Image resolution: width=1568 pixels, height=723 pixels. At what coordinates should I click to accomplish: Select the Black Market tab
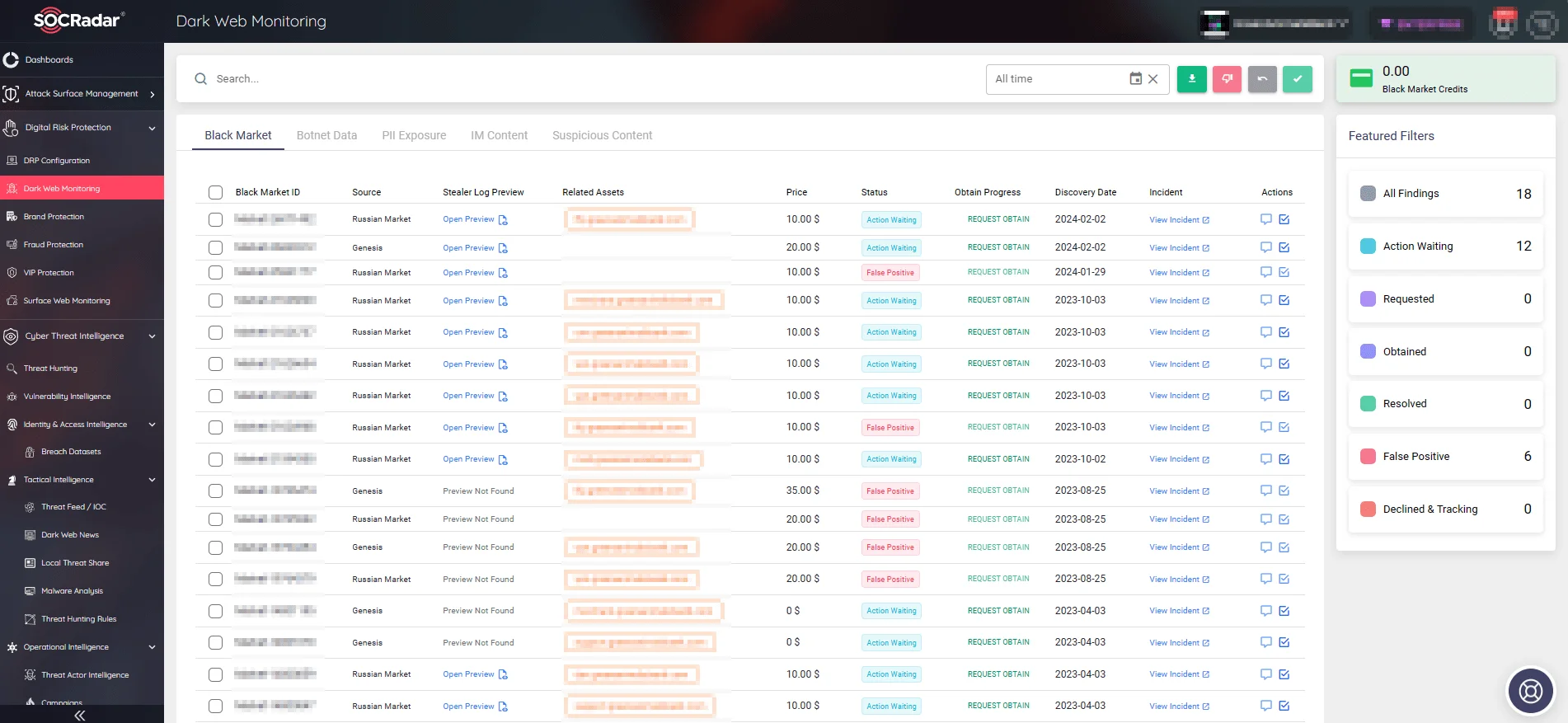[x=238, y=135]
